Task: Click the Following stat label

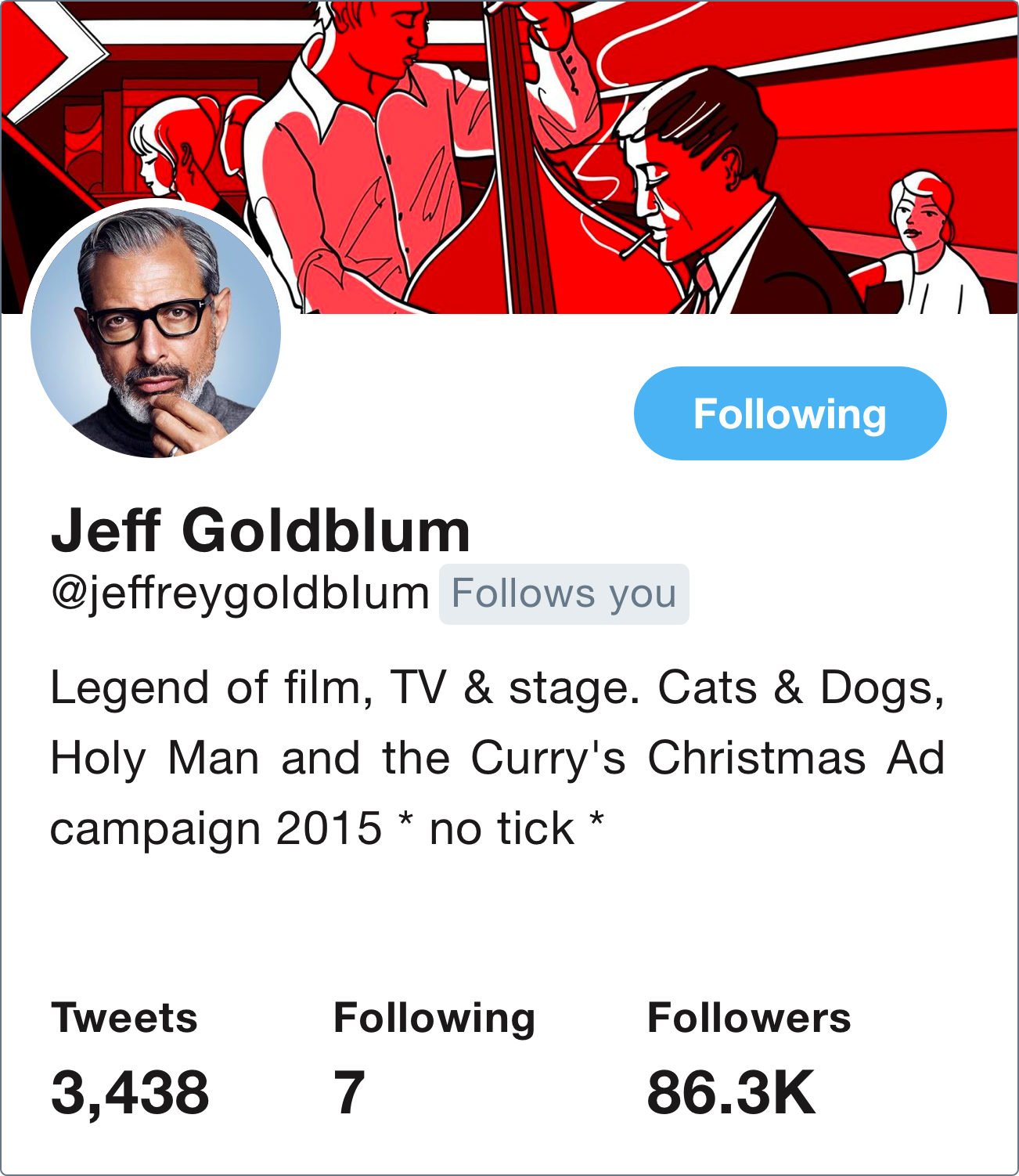Action: (434, 1019)
